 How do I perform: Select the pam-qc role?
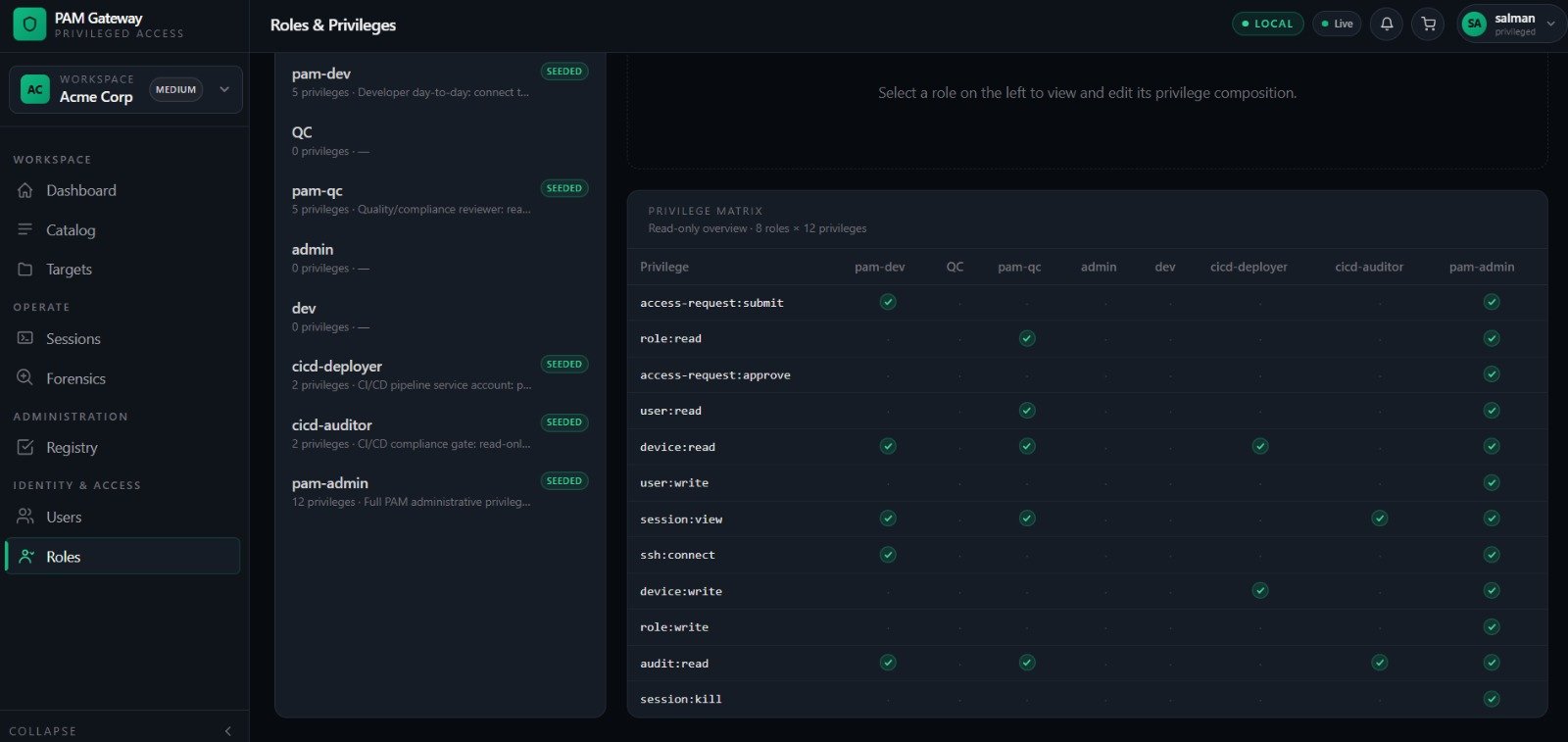[x=440, y=199]
